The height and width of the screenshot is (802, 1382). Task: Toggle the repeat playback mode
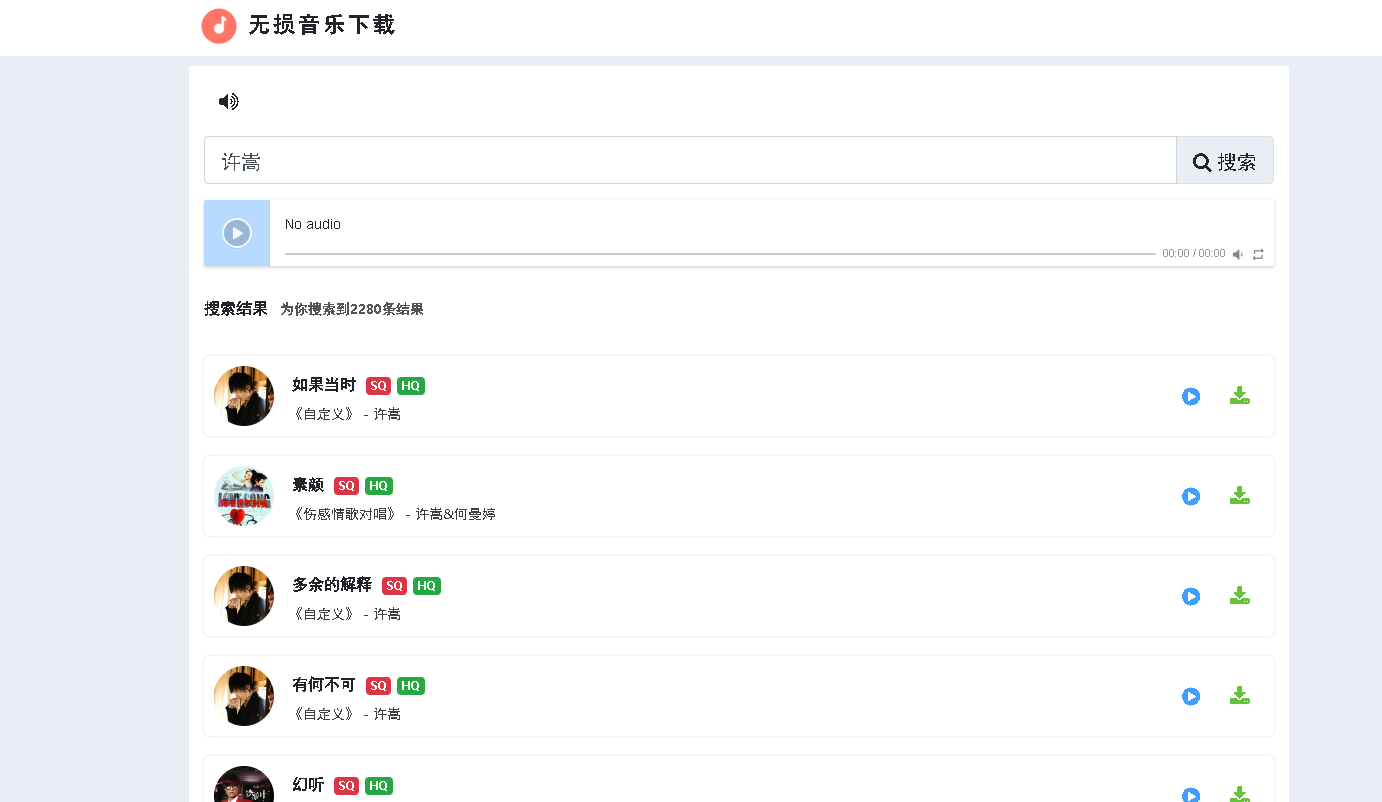[1258, 253]
